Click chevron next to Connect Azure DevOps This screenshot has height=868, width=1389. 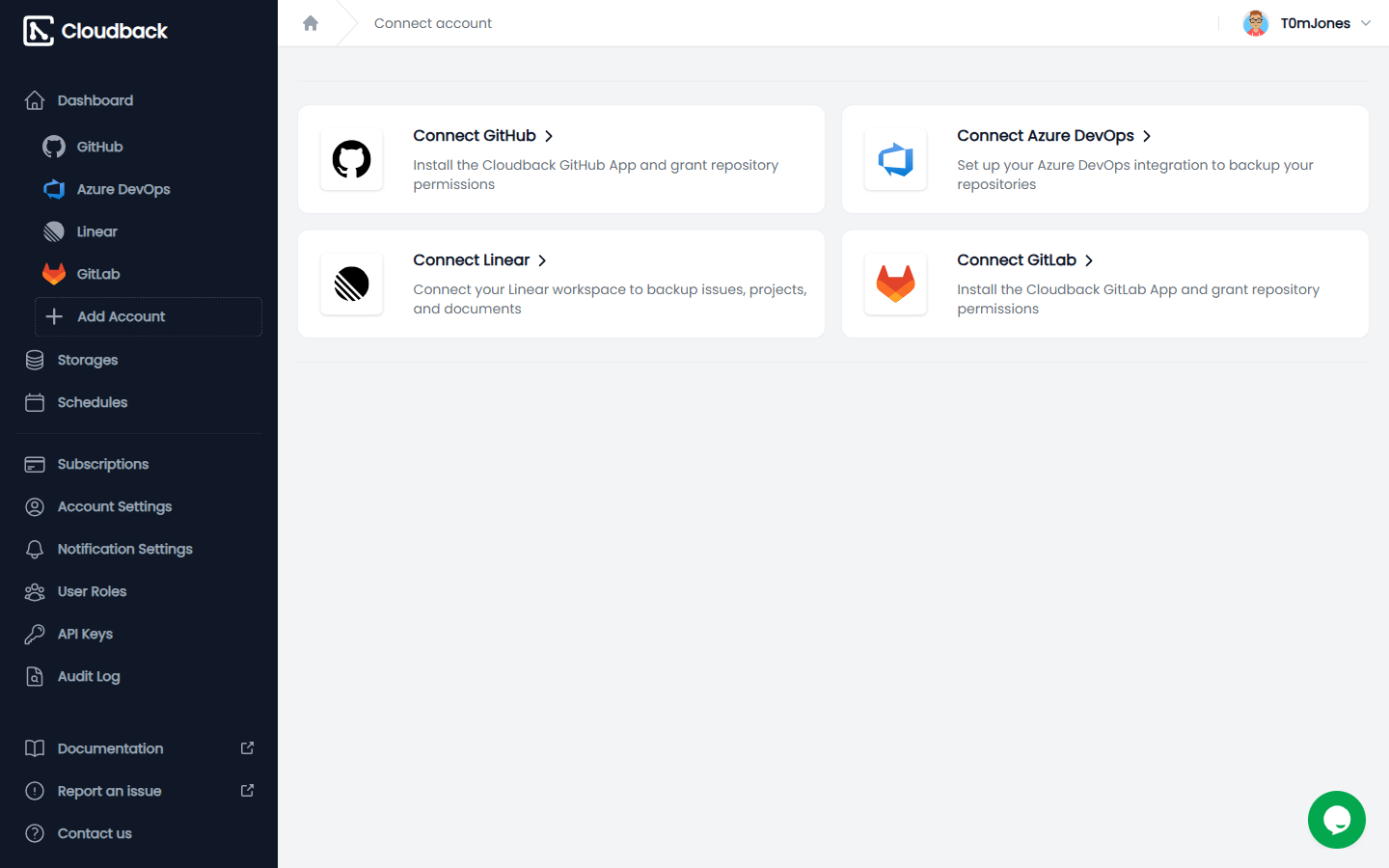click(1147, 136)
